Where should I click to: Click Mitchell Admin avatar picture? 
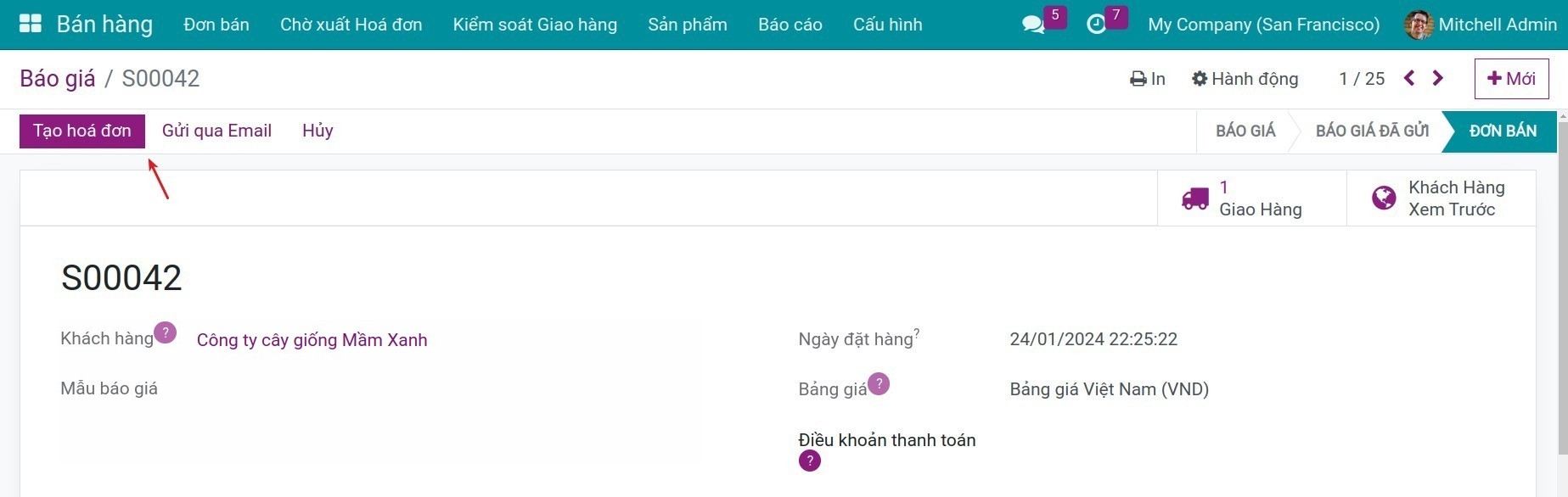(1419, 25)
